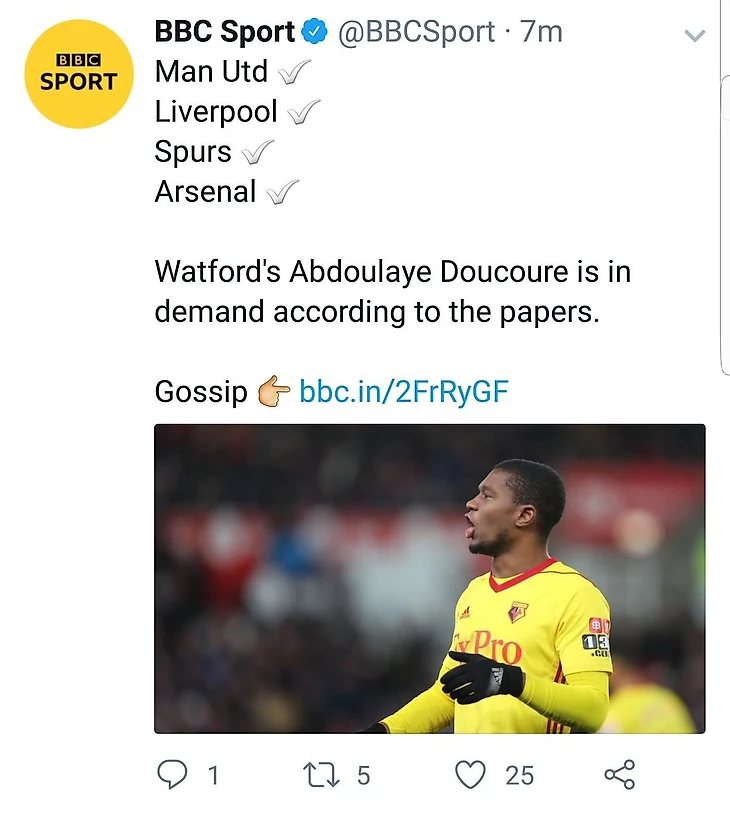Click the @BBCSport handle

tap(416, 32)
